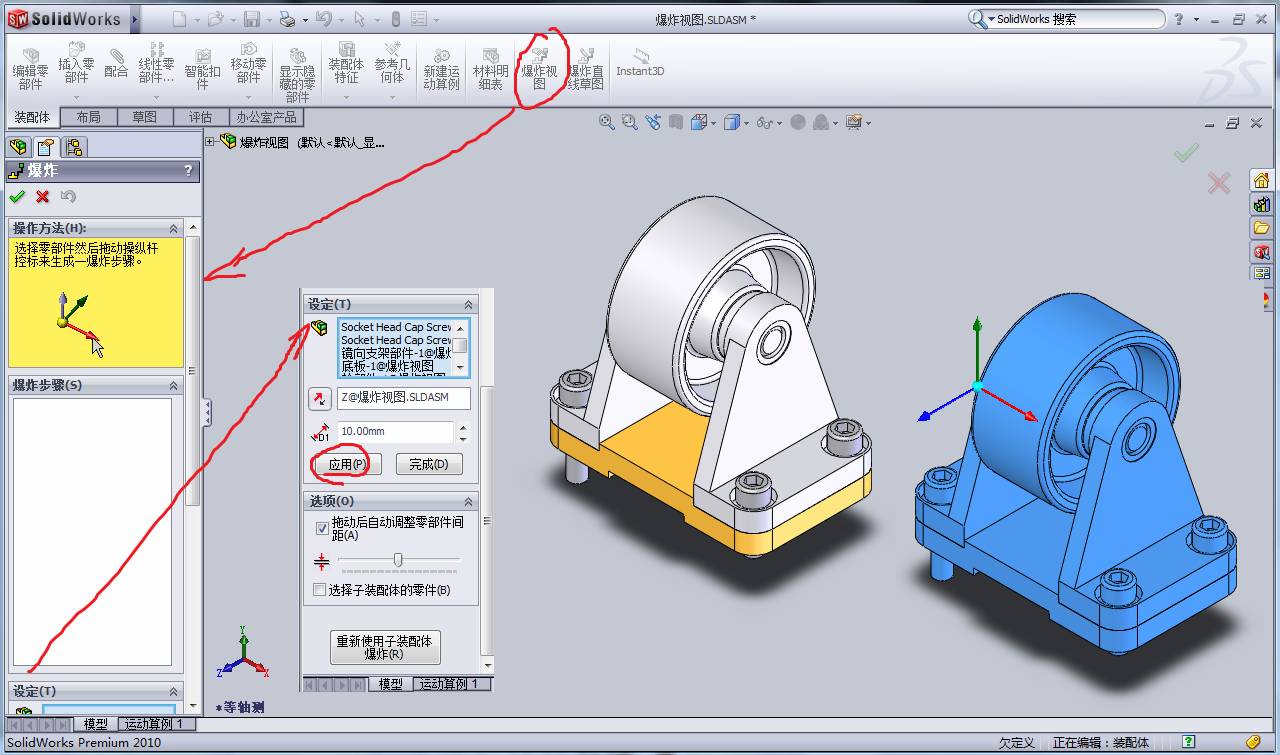The width and height of the screenshot is (1280, 755).
Task: Click the Undo arrow in title toolbar
Action: click(322, 19)
